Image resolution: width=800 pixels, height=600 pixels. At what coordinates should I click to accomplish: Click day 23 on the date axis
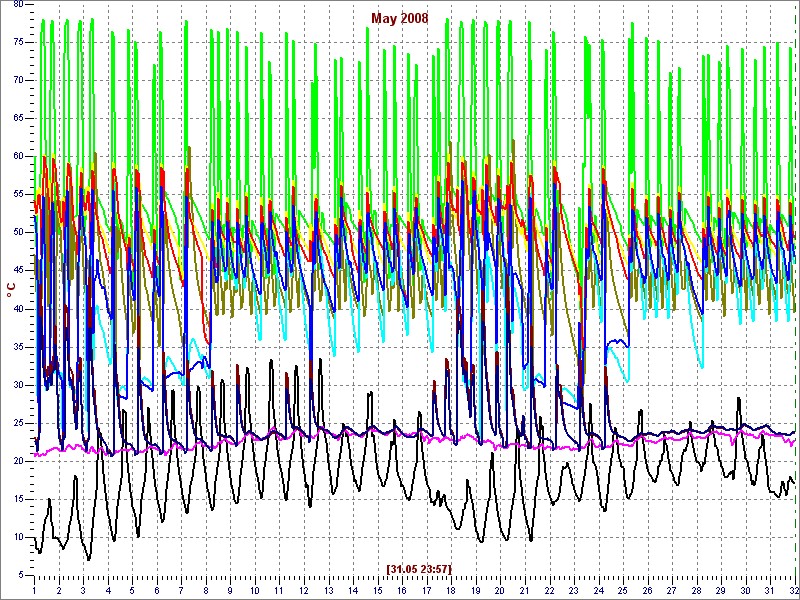[x=573, y=590]
